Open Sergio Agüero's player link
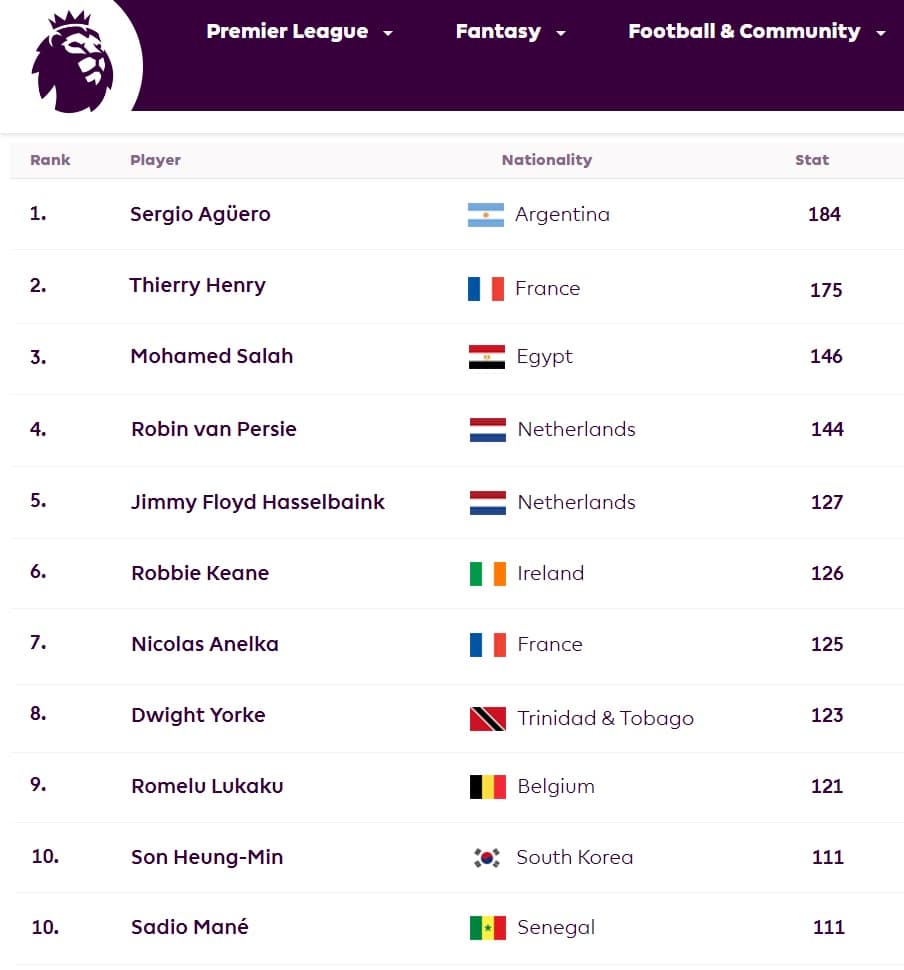904x970 pixels. pyautogui.click(x=200, y=214)
